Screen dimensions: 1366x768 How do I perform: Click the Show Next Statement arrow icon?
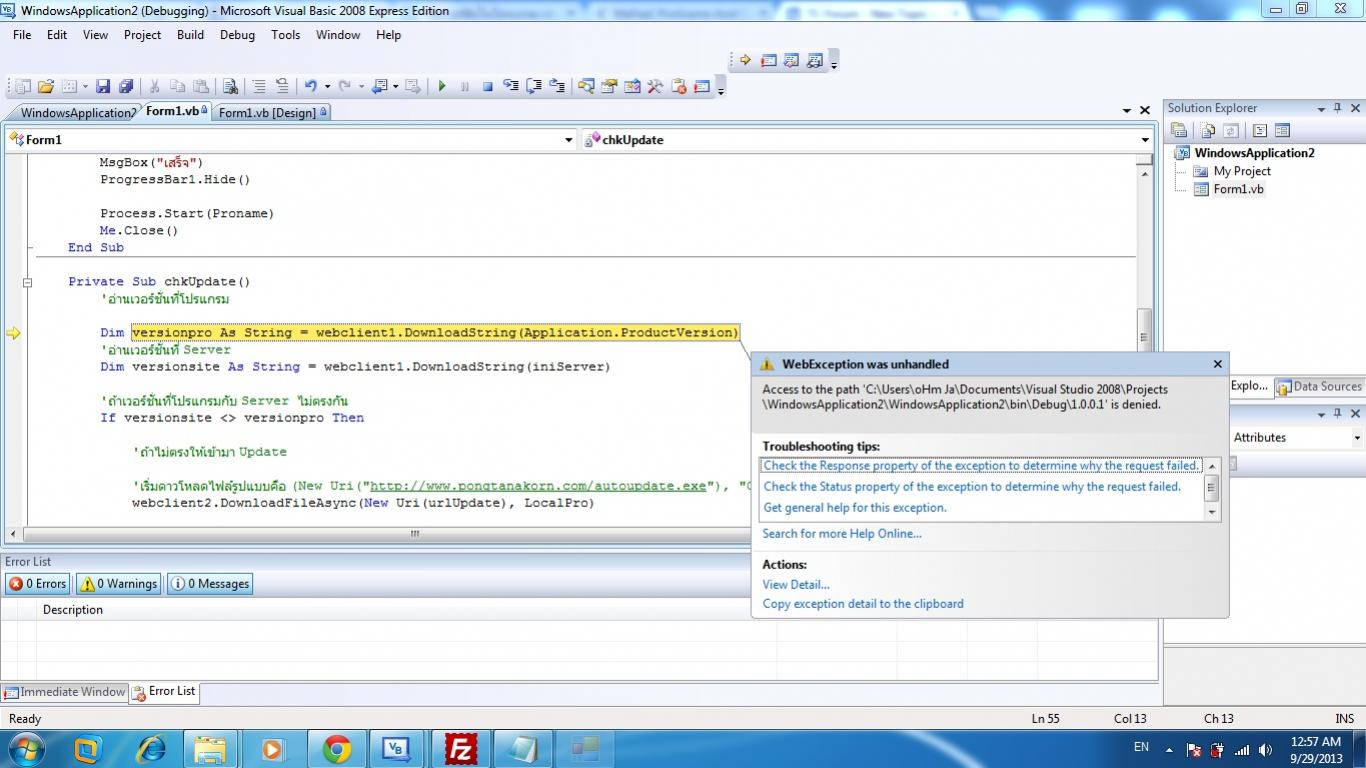click(x=745, y=60)
